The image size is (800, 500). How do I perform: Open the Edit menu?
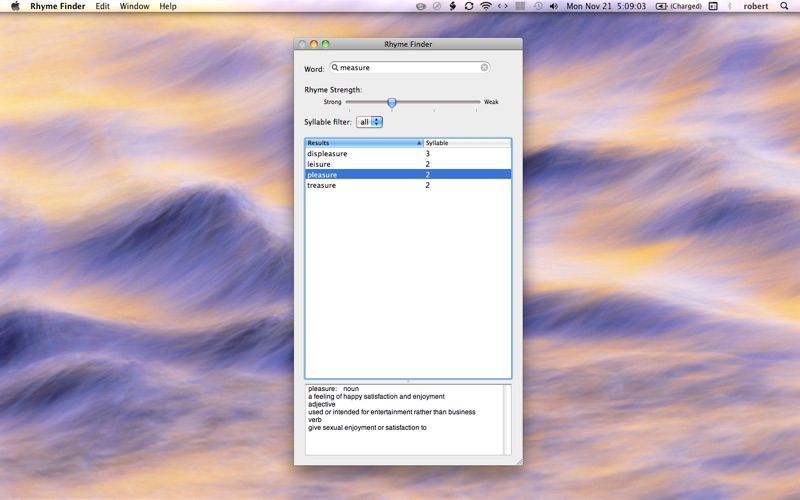pos(103,6)
